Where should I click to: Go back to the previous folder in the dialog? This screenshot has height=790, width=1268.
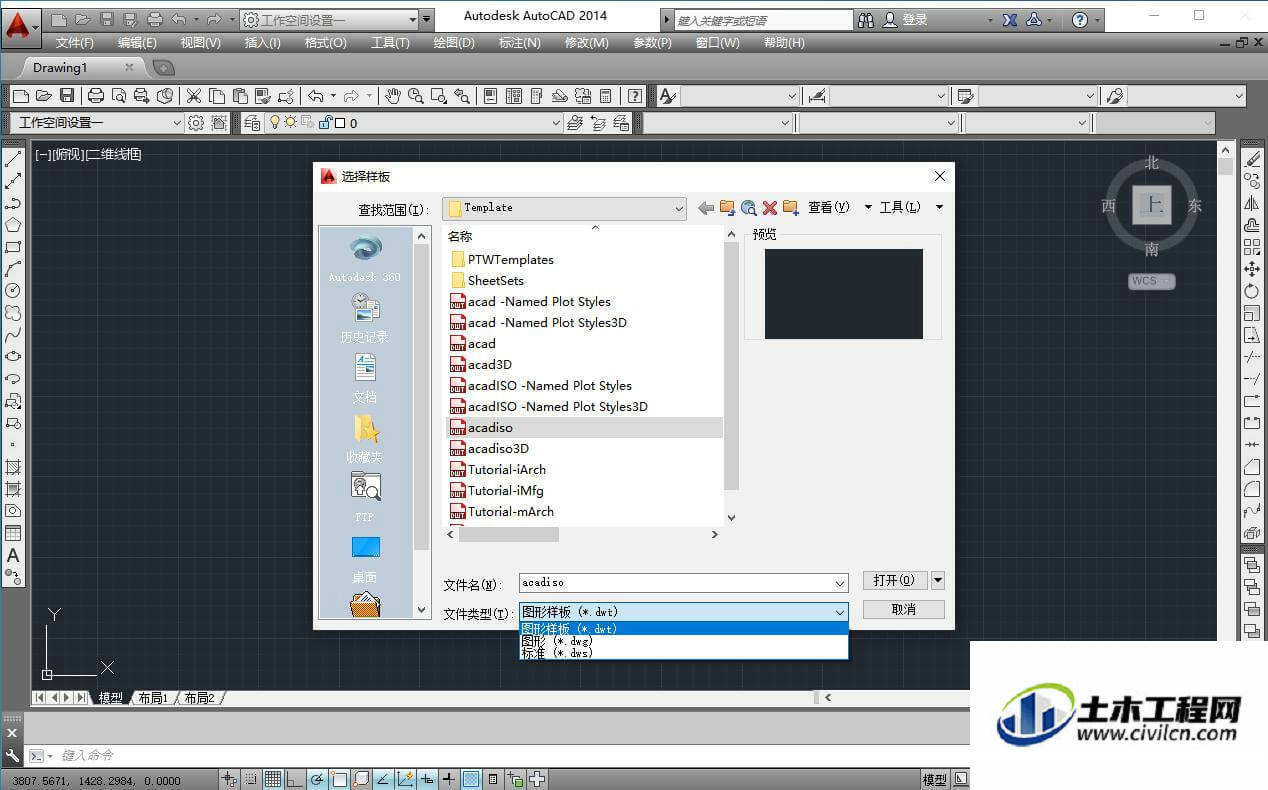click(x=706, y=207)
